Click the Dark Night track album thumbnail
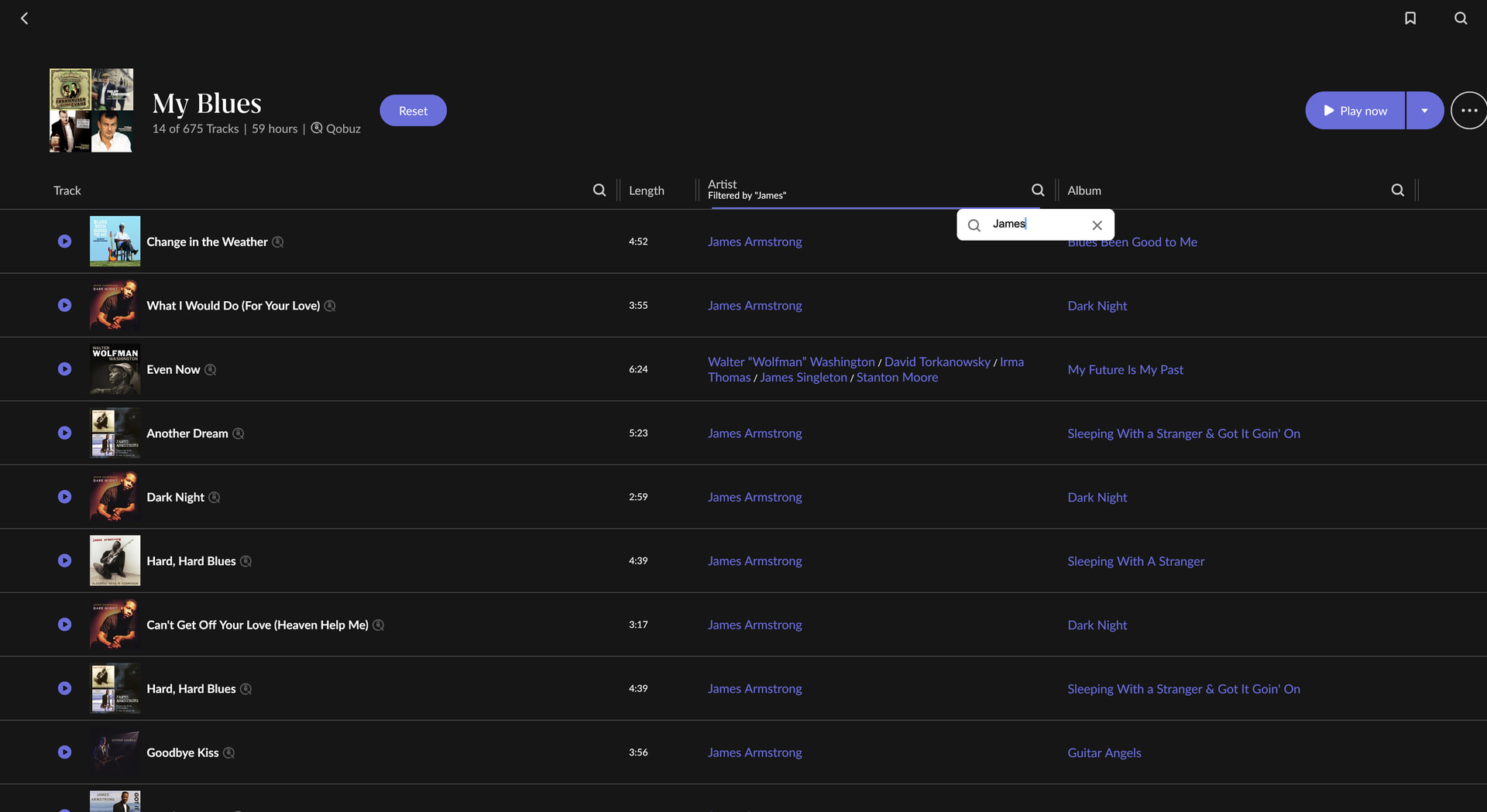Screen dimensions: 1487x812 pyautogui.click(x=115, y=497)
